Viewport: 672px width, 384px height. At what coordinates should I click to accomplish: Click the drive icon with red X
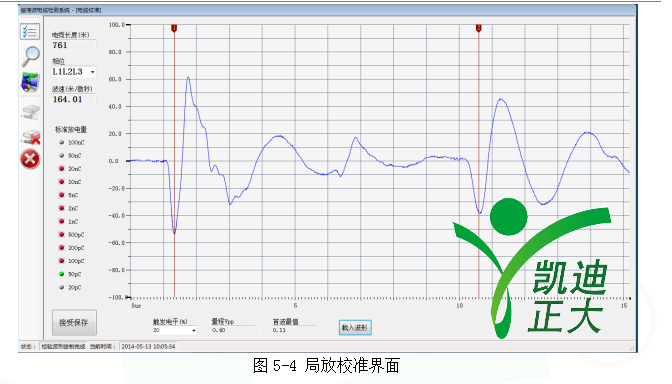[30, 137]
